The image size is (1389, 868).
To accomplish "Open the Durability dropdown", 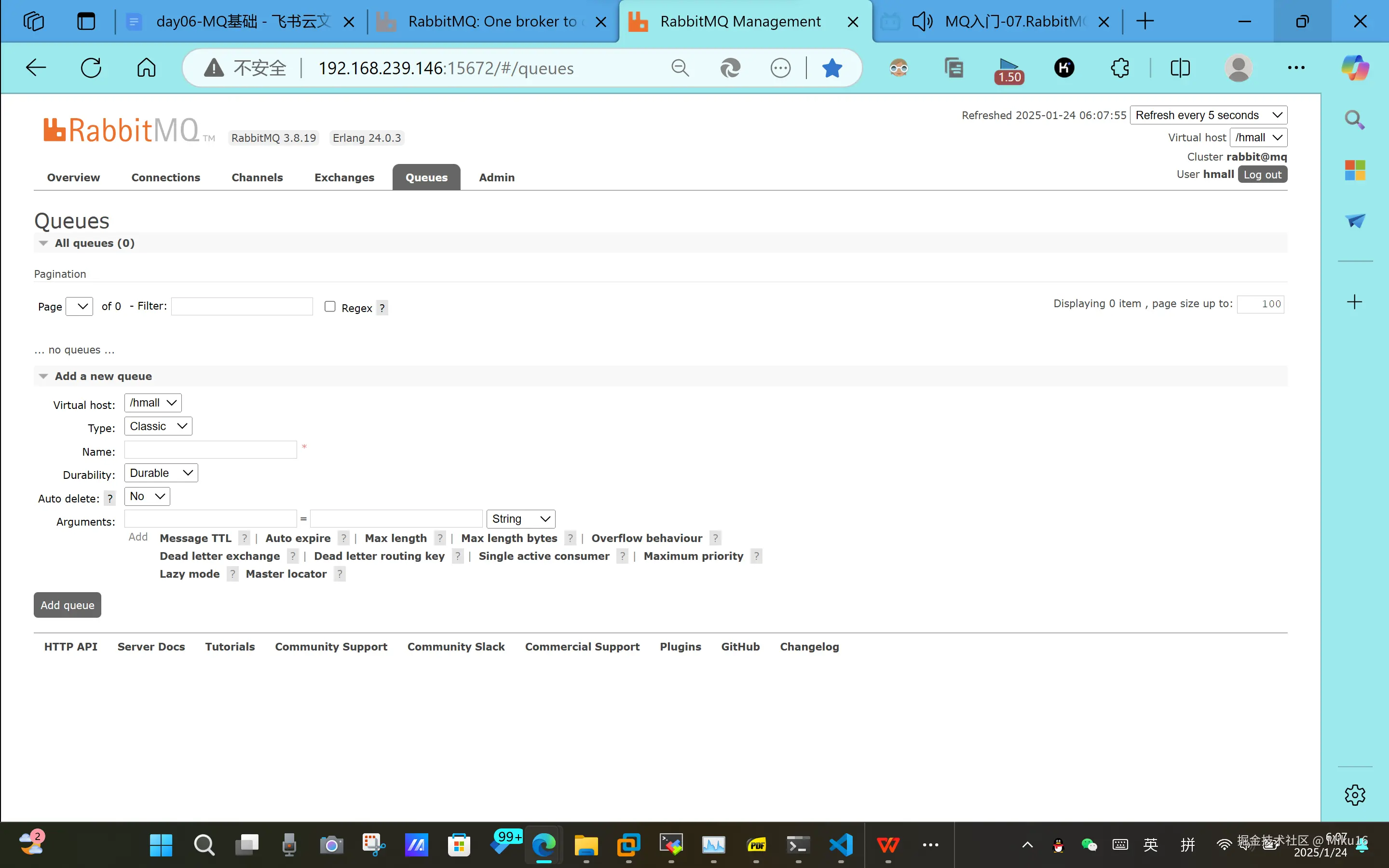I will coord(161,473).
